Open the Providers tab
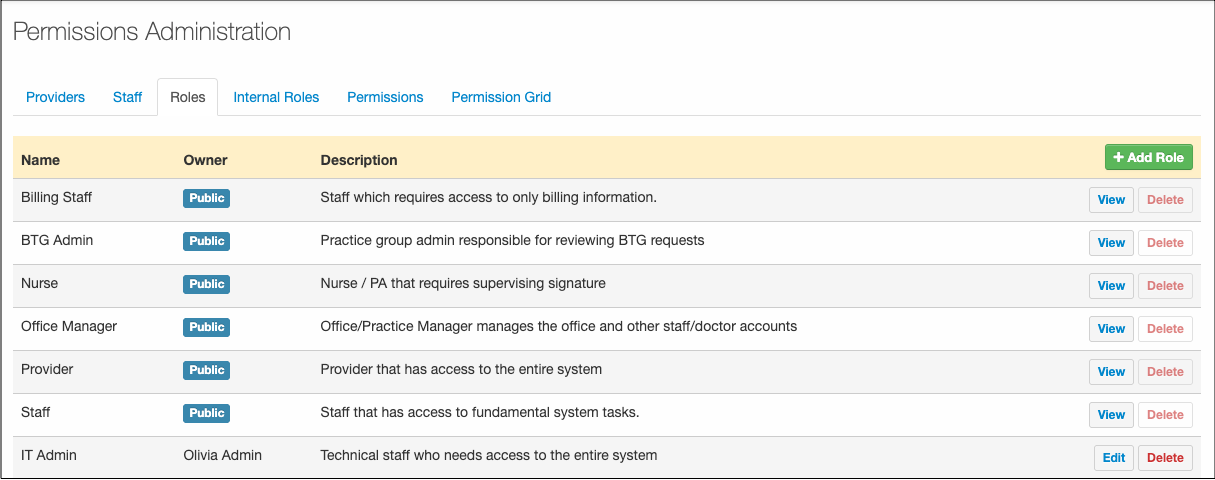This screenshot has height=480, width=1215. pyautogui.click(x=55, y=97)
